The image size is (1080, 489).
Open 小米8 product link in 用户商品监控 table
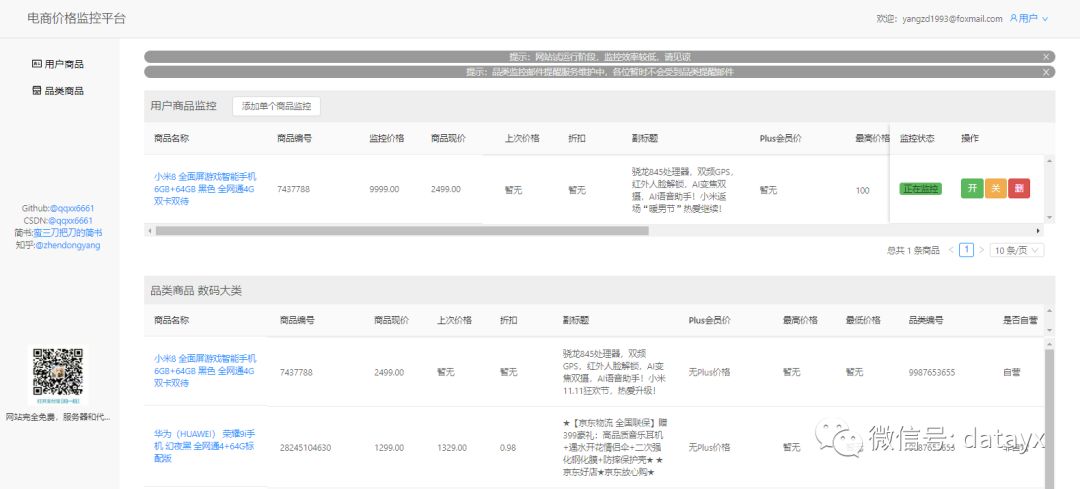coord(205,189)
